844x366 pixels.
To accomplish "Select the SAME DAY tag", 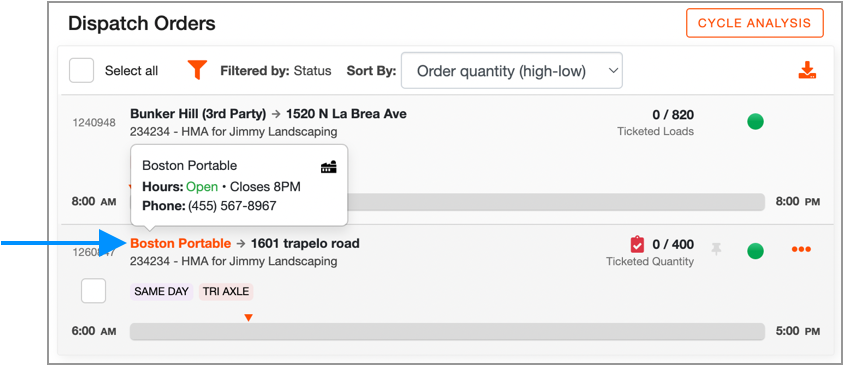I will [161, 292].
